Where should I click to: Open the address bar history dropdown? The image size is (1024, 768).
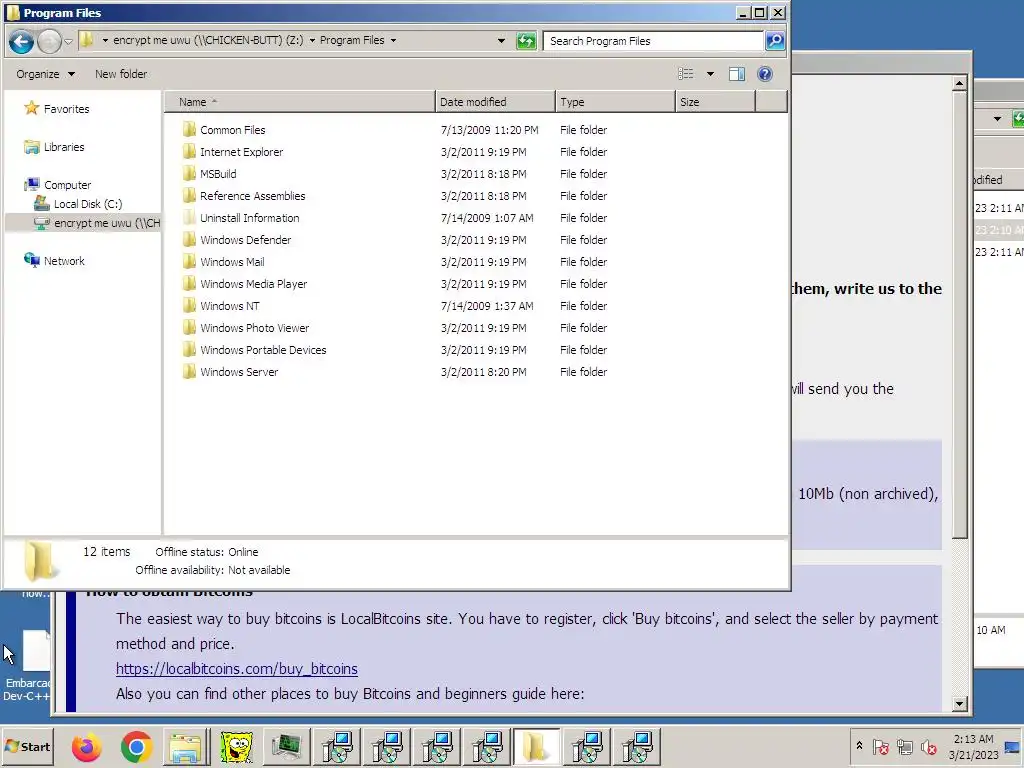501,40
